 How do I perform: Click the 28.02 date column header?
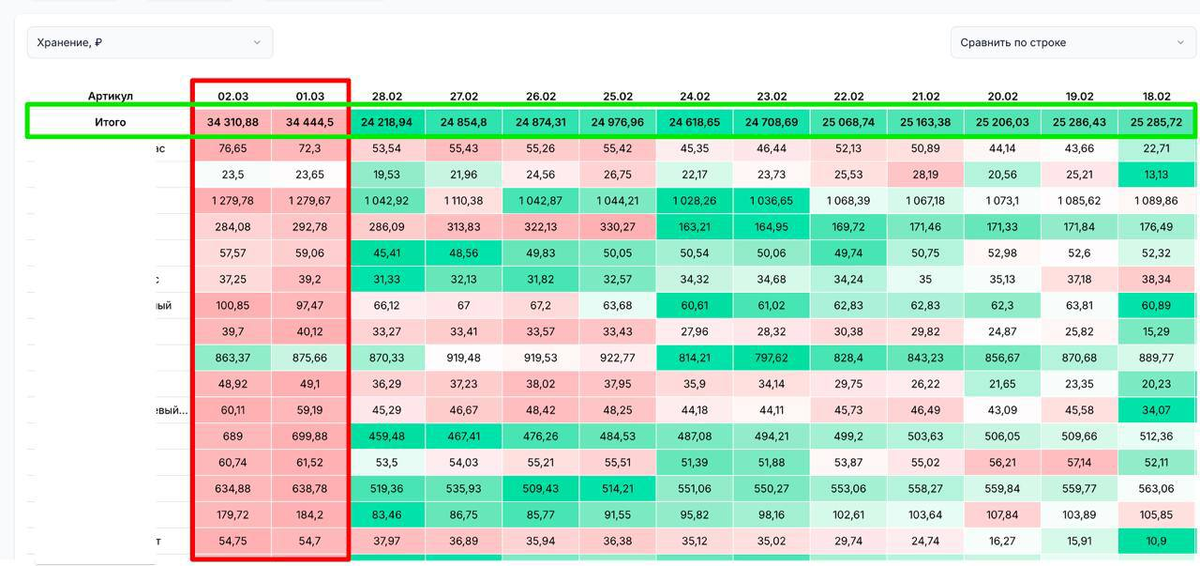coord(387,96)
